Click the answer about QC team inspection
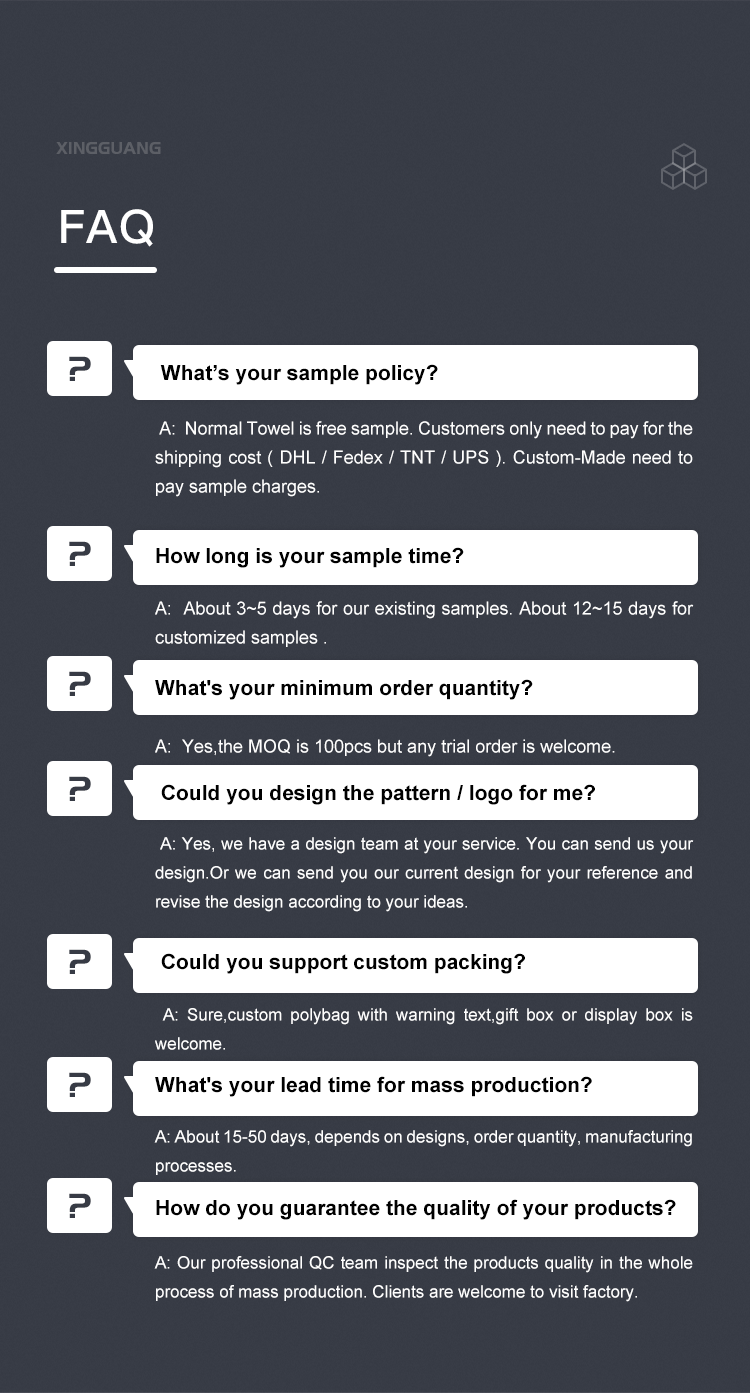The width and height of the screenshot is (750, 1393). point(423,1277)
